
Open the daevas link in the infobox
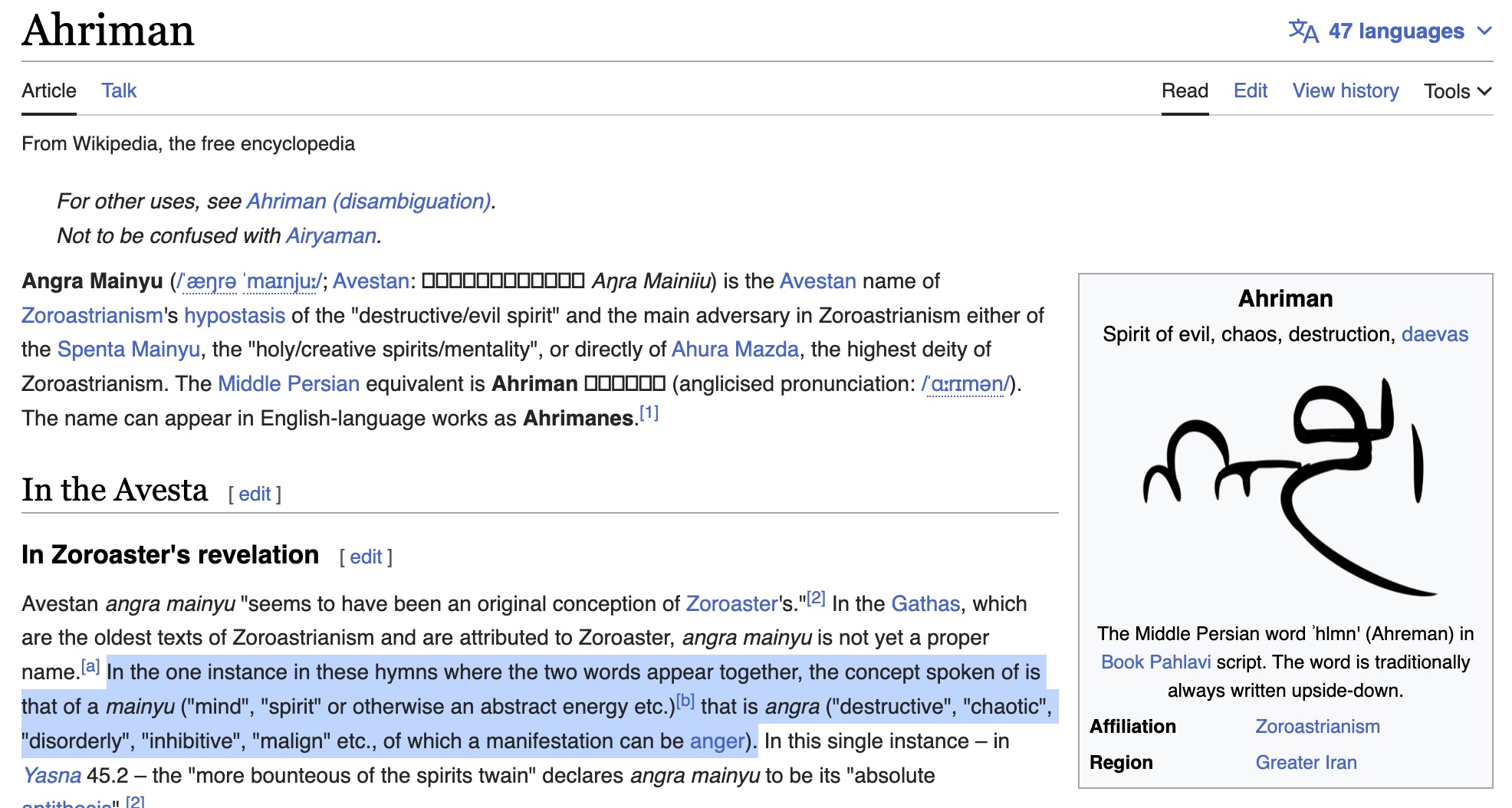(x=1435, y=334)
